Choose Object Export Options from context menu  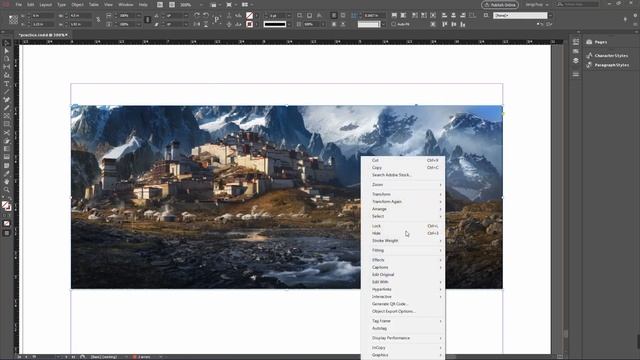point(403,311)
